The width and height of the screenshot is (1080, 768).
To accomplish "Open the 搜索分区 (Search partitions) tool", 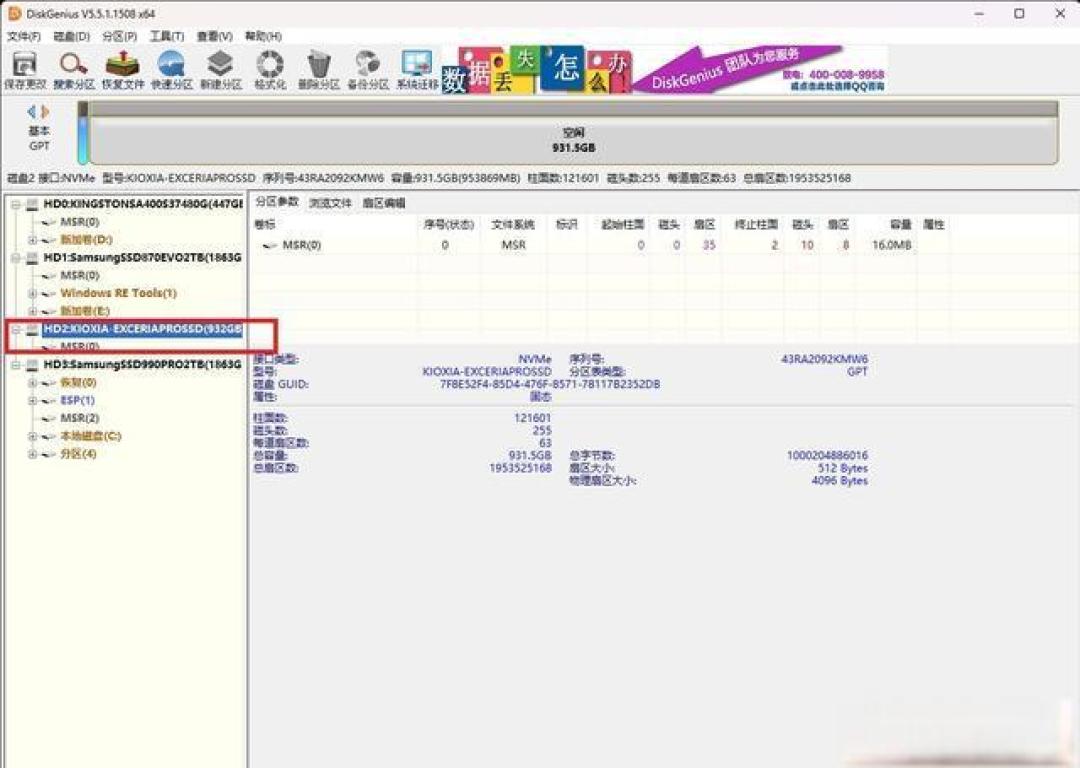I will [x=74, y=70].
